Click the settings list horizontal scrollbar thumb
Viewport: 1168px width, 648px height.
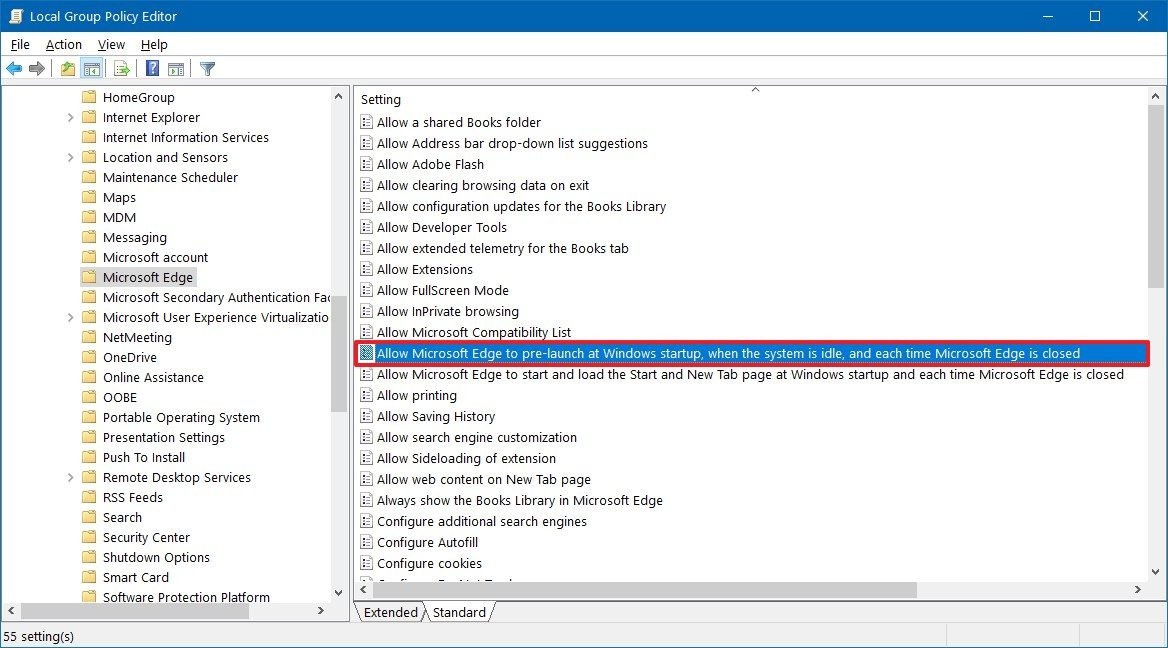(644, 589)
